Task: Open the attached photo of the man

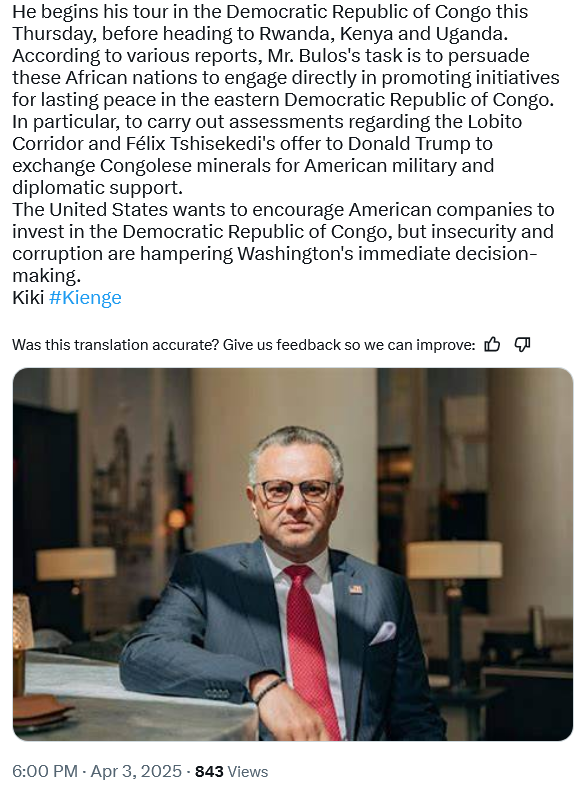Action: pyautogui.click(x=293, y=554)
